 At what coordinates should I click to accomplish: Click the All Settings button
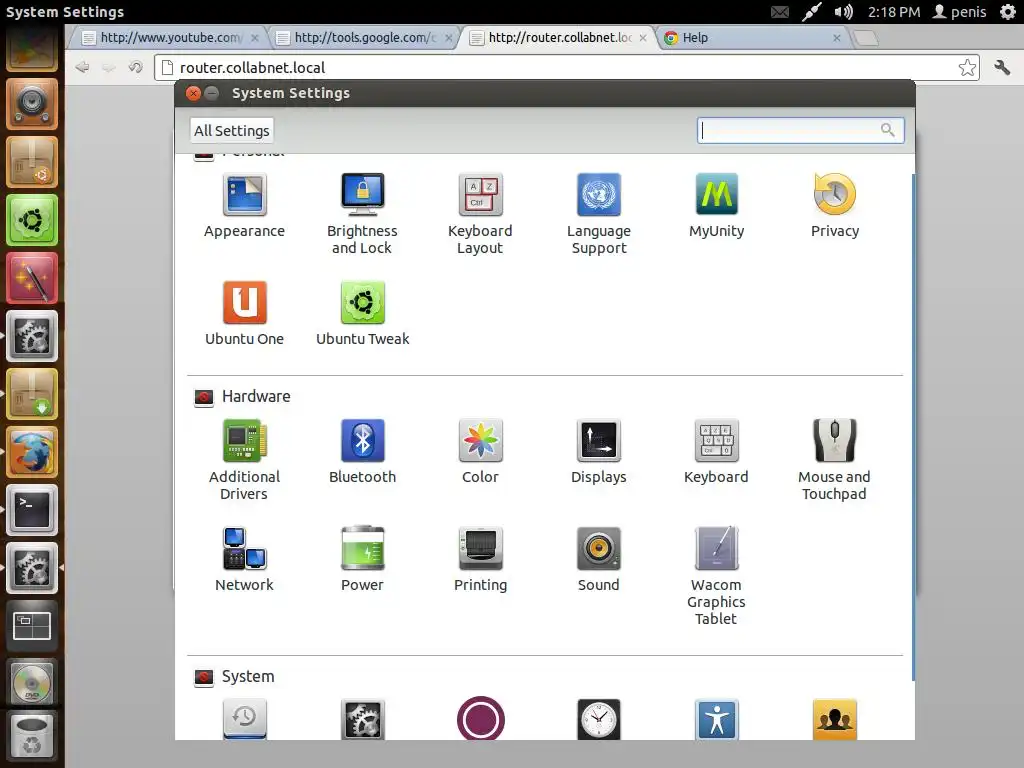(232, 131)
